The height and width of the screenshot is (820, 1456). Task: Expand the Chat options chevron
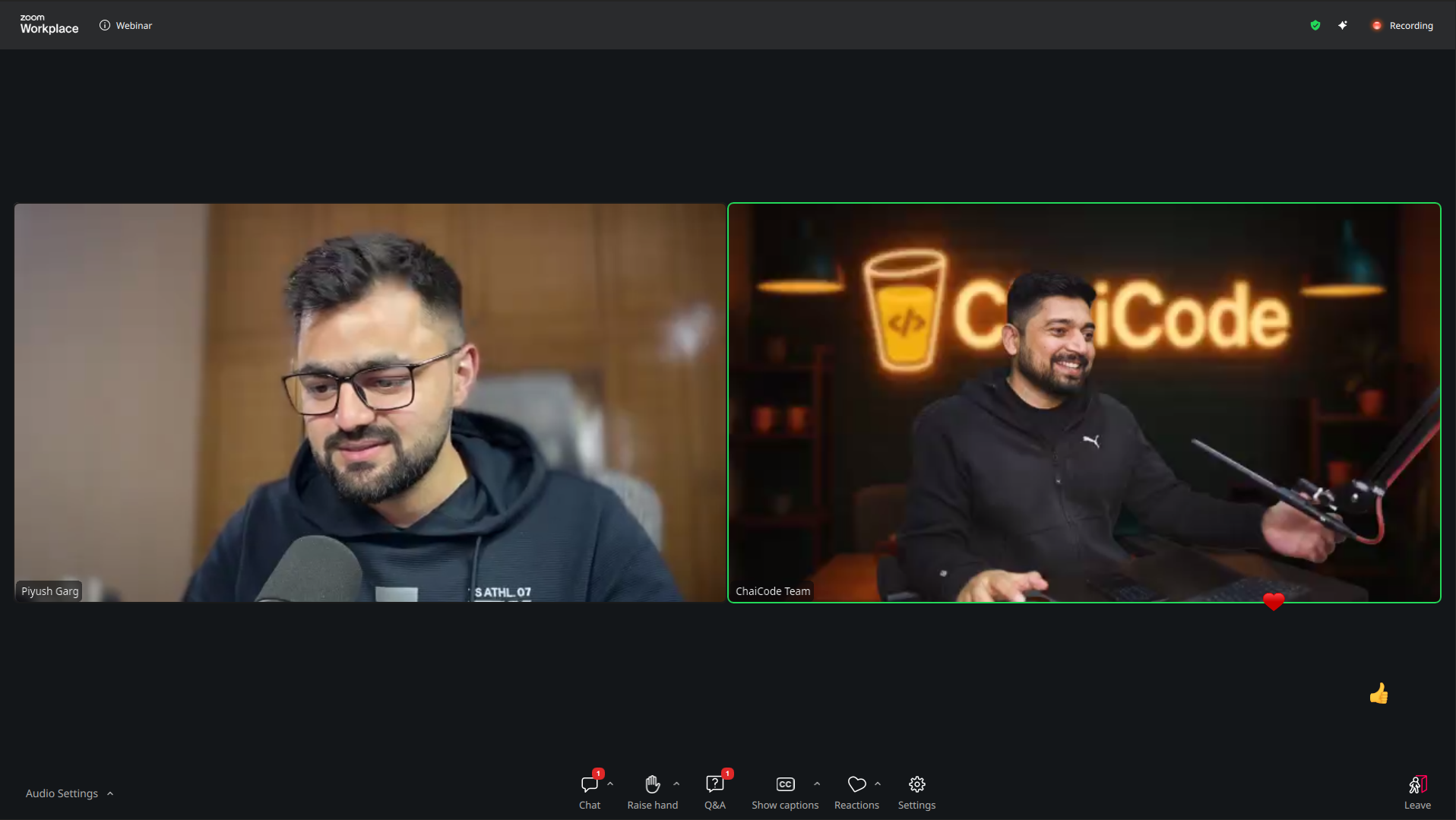tap(610, 784)
